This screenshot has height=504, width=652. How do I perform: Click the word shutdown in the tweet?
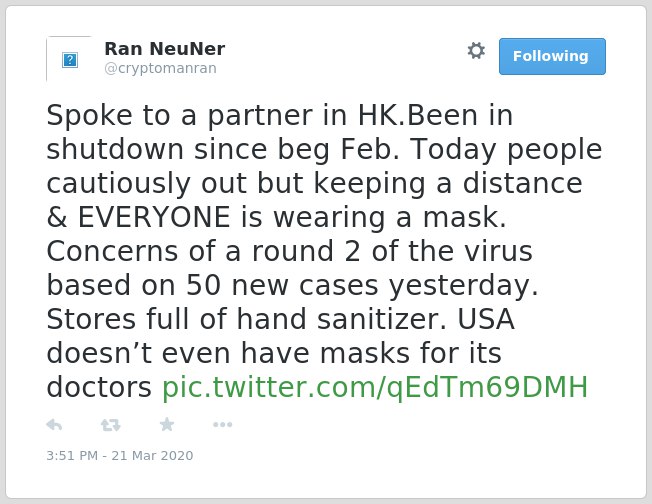tap(115, 149)
